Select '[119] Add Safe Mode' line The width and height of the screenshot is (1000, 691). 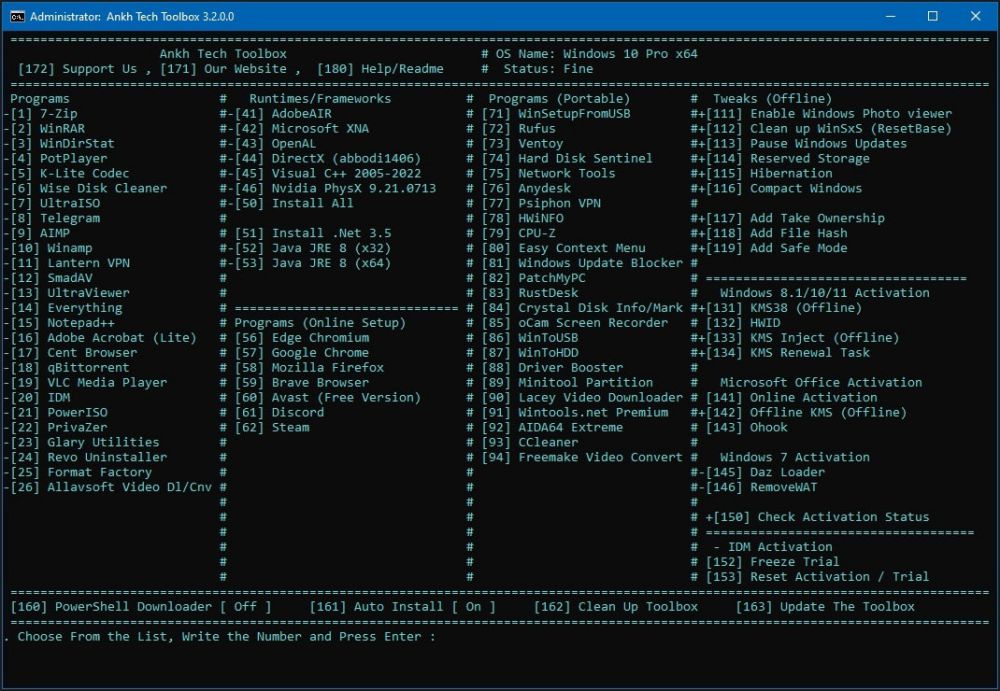[x=777, y=248]
